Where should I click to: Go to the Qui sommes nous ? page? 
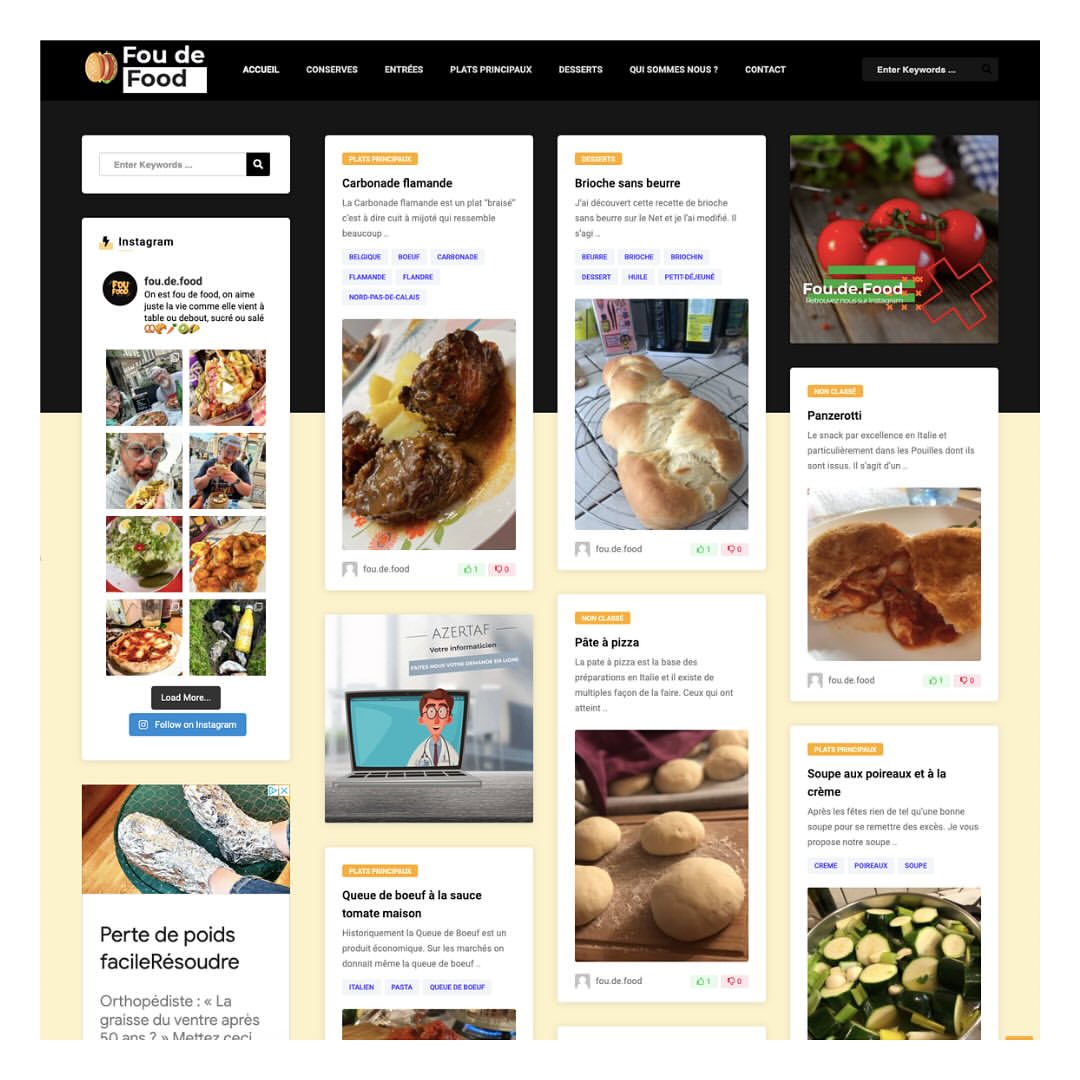674,70
